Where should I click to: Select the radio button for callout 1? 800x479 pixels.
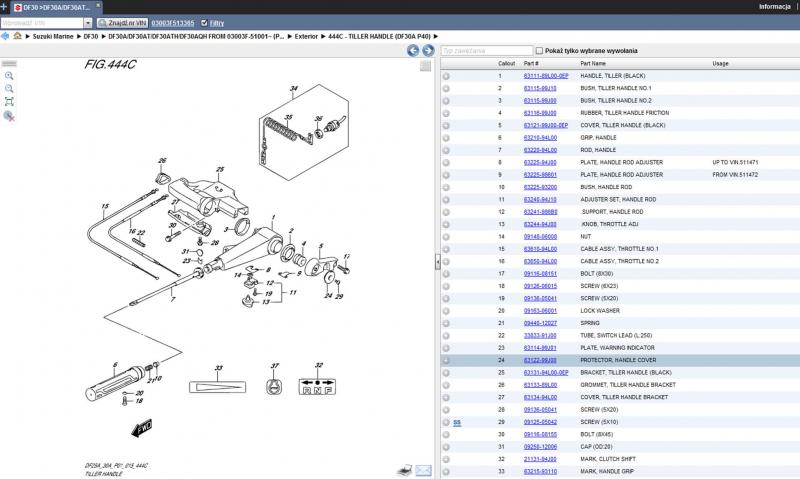pyautogui.click(x=446, y=76)
